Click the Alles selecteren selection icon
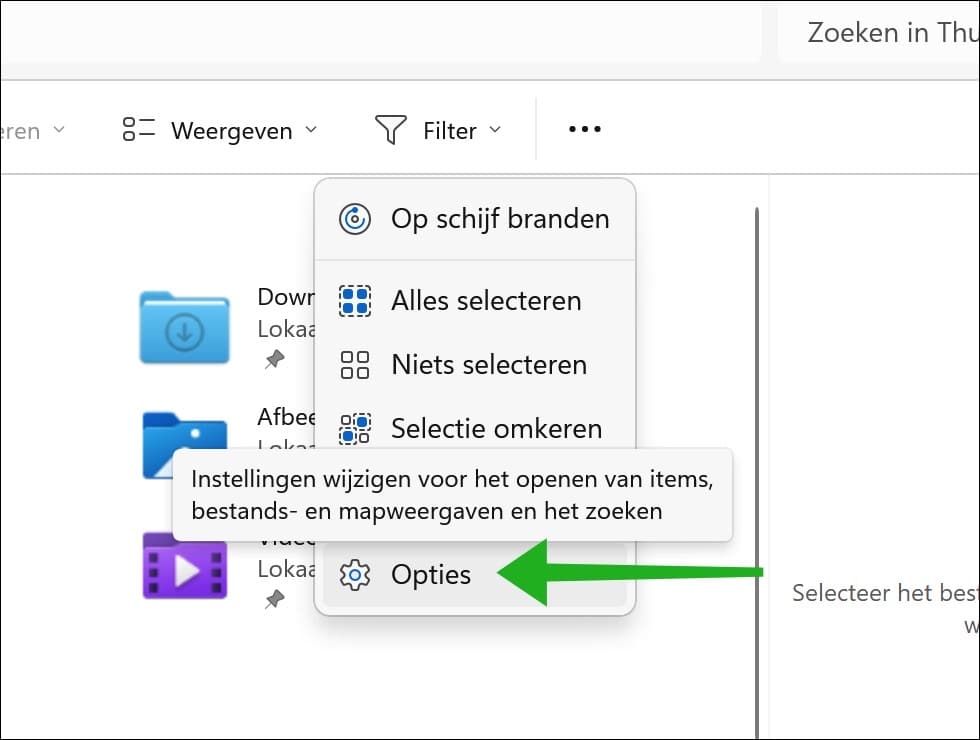This screenshot has height=740, width=980. click(x=355, y=300)
